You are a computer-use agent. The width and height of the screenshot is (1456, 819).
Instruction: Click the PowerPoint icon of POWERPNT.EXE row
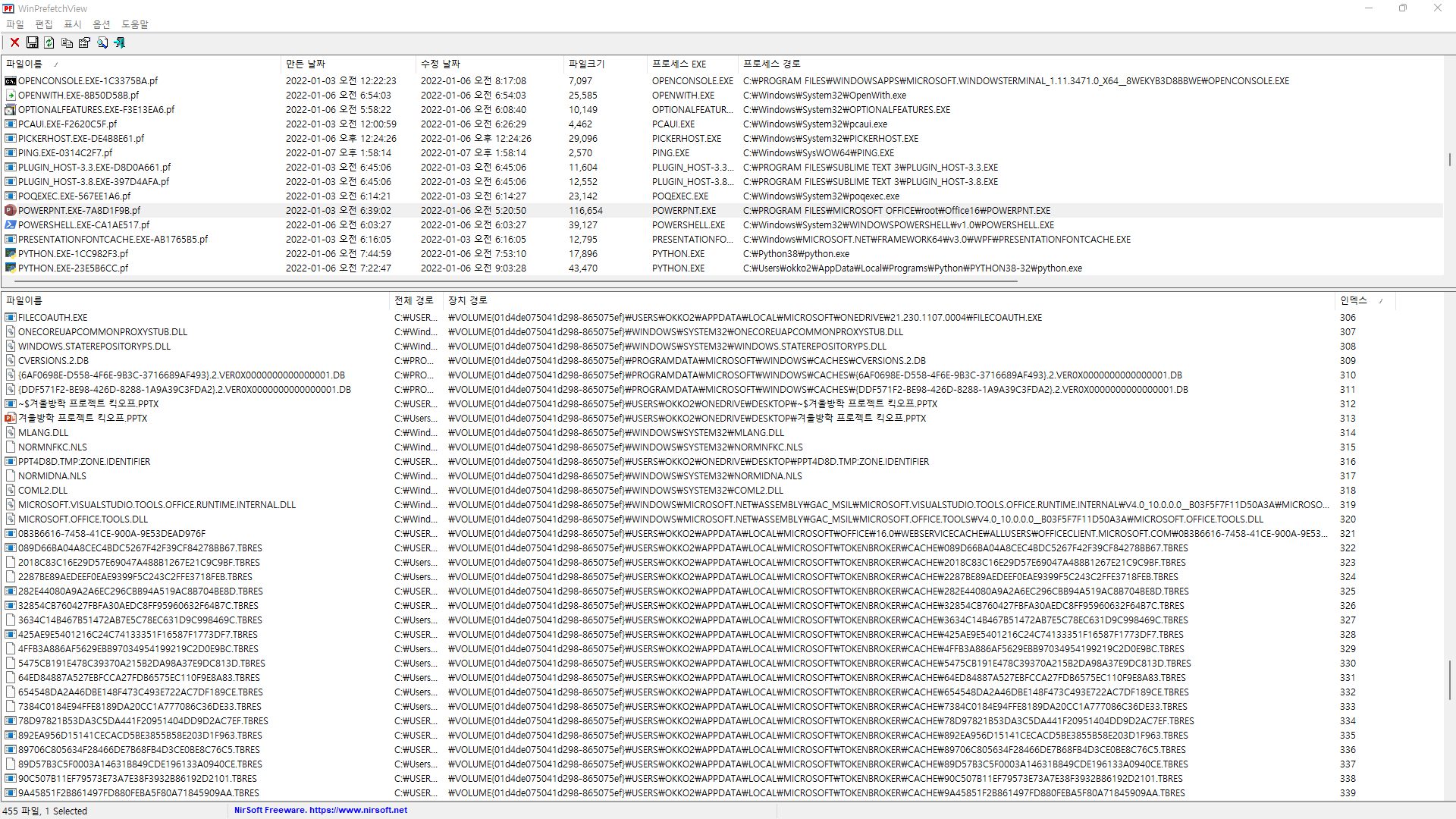pyautogui.click(x=10, y=211)
